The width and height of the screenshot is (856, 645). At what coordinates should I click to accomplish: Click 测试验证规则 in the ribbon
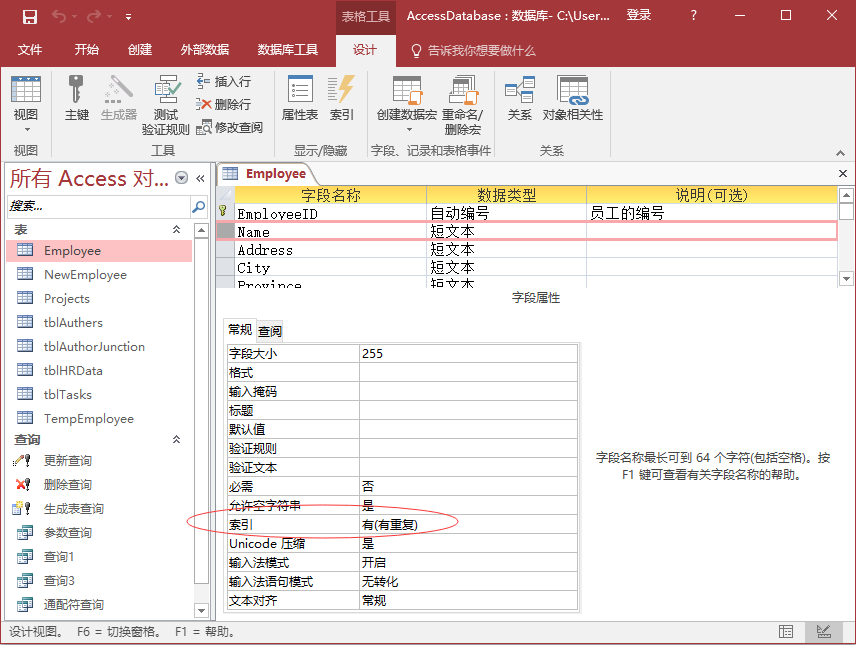[165, 105]
